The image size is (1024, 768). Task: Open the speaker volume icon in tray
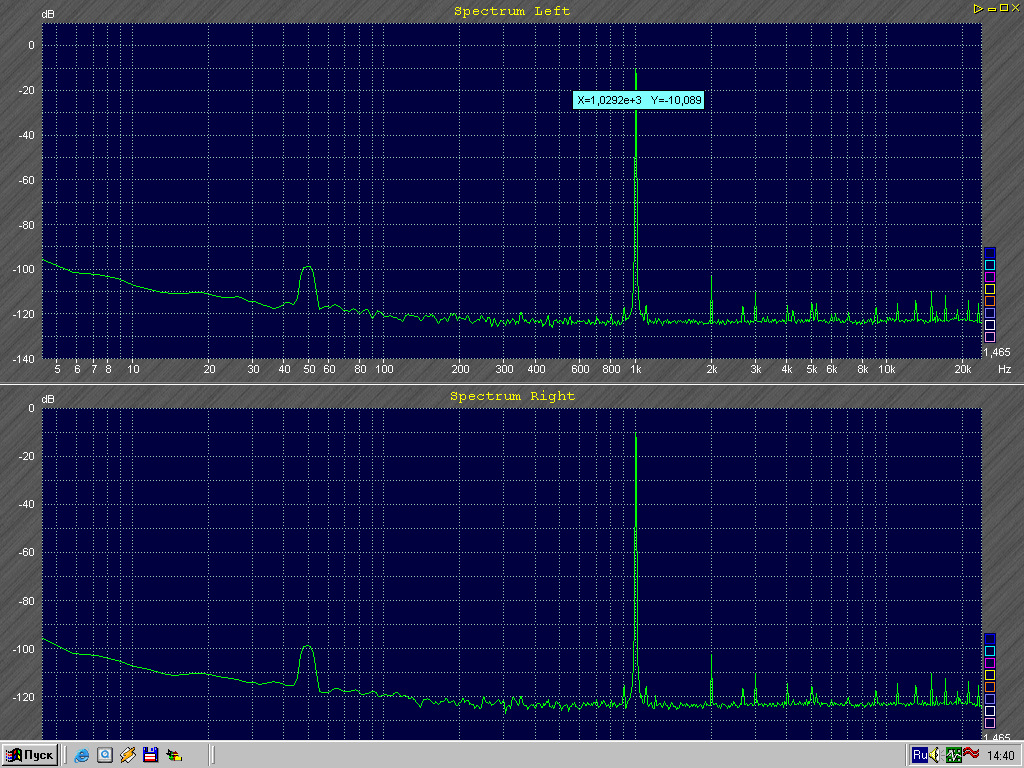tap(936, 755)
